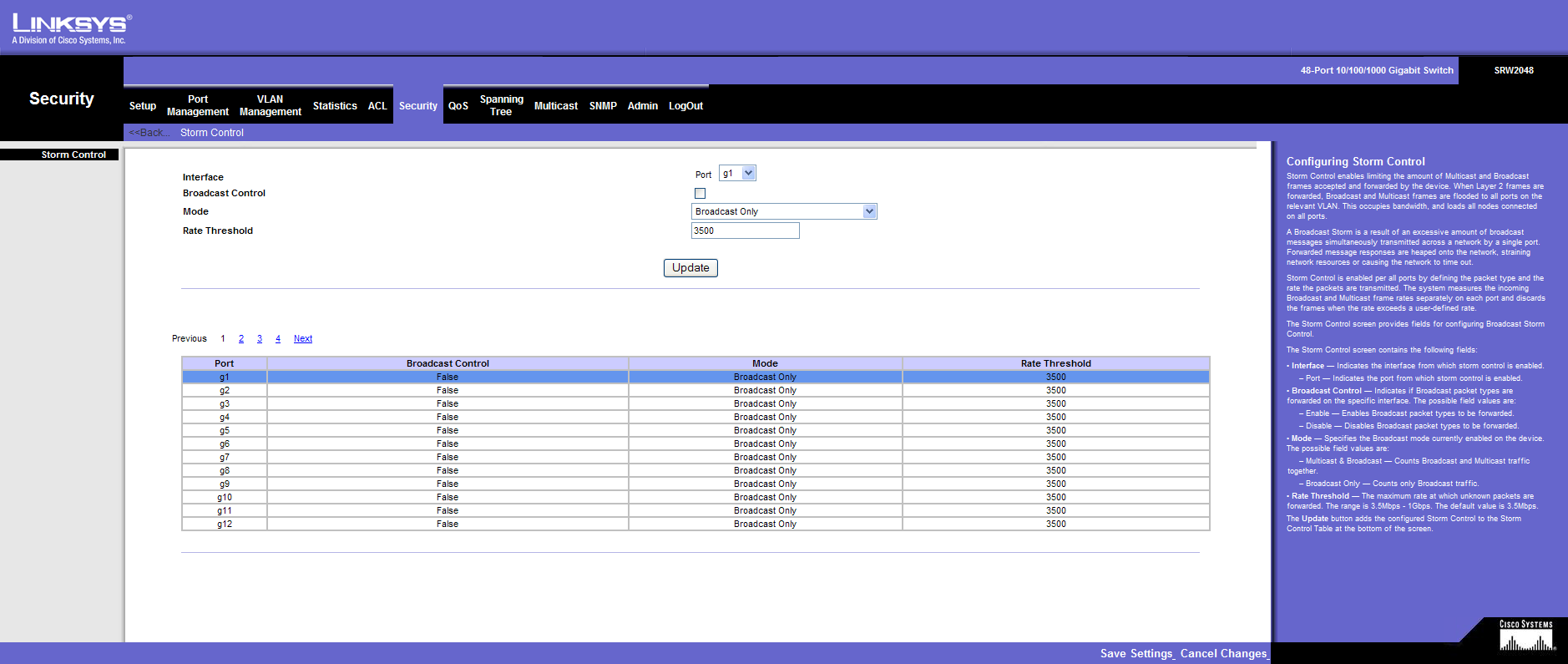Switch to Port Management tab
The height and width of the screenshot is (664, 1568).
click(x=198, y=105)
